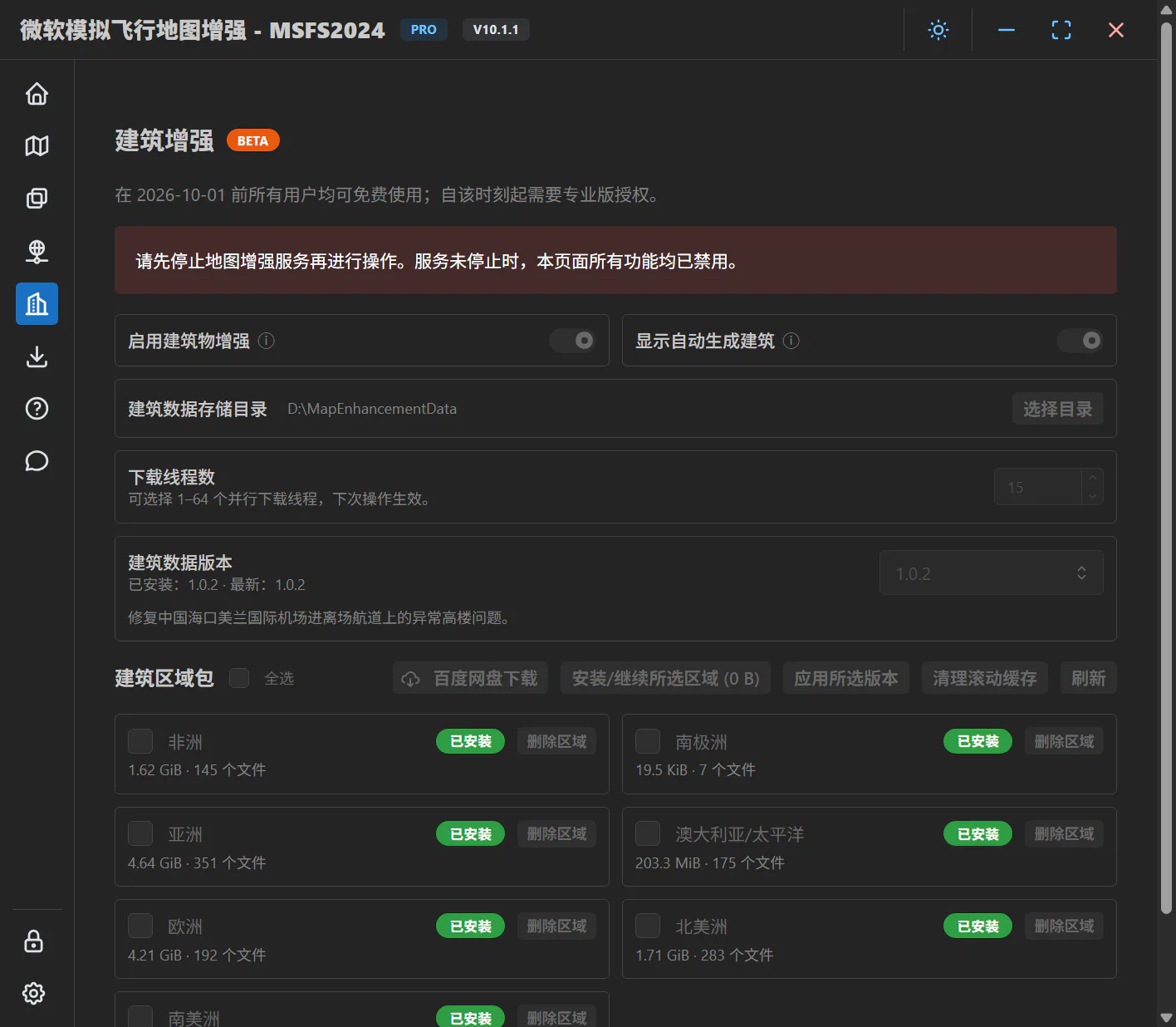Viewport: 1176px width, 1027px height.
Task: Decrease 下载线程数 with the down arrow
Action: (1092, 496)
